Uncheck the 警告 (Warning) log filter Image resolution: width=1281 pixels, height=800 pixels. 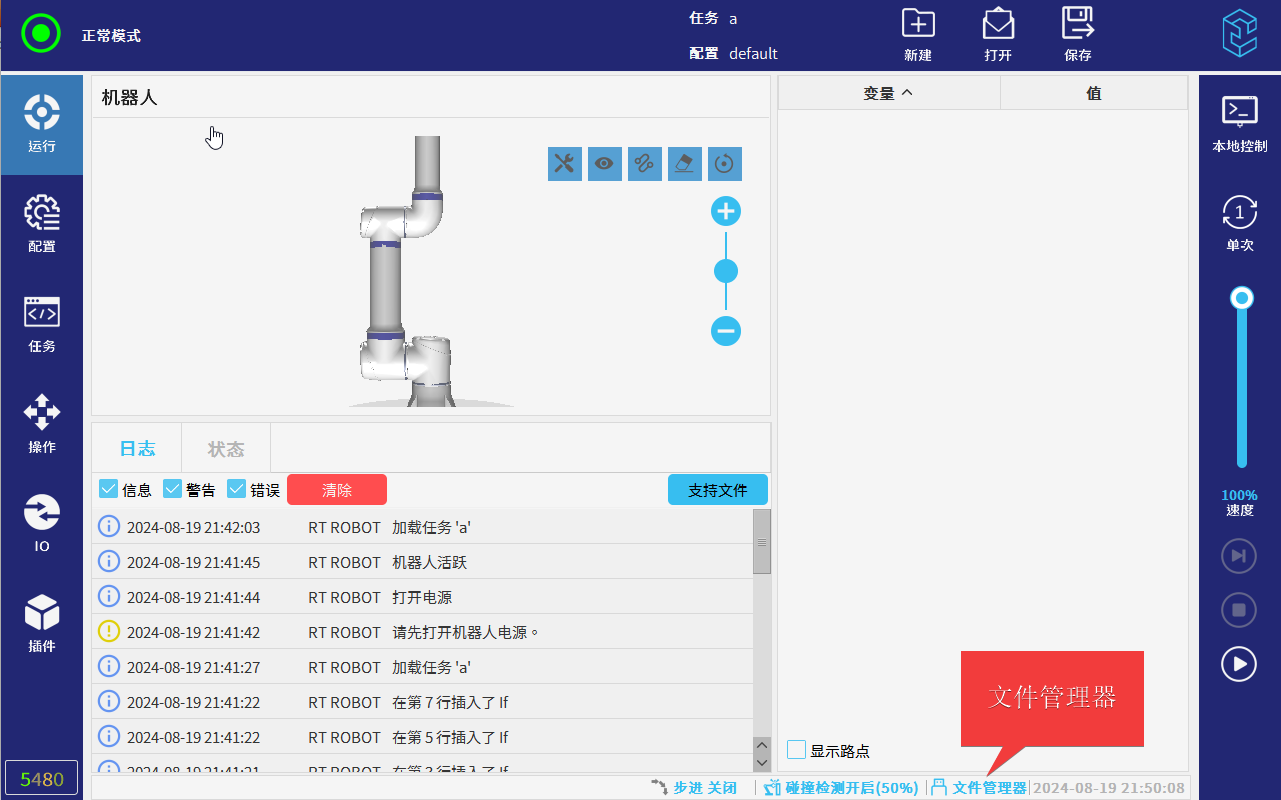(173, 489)
